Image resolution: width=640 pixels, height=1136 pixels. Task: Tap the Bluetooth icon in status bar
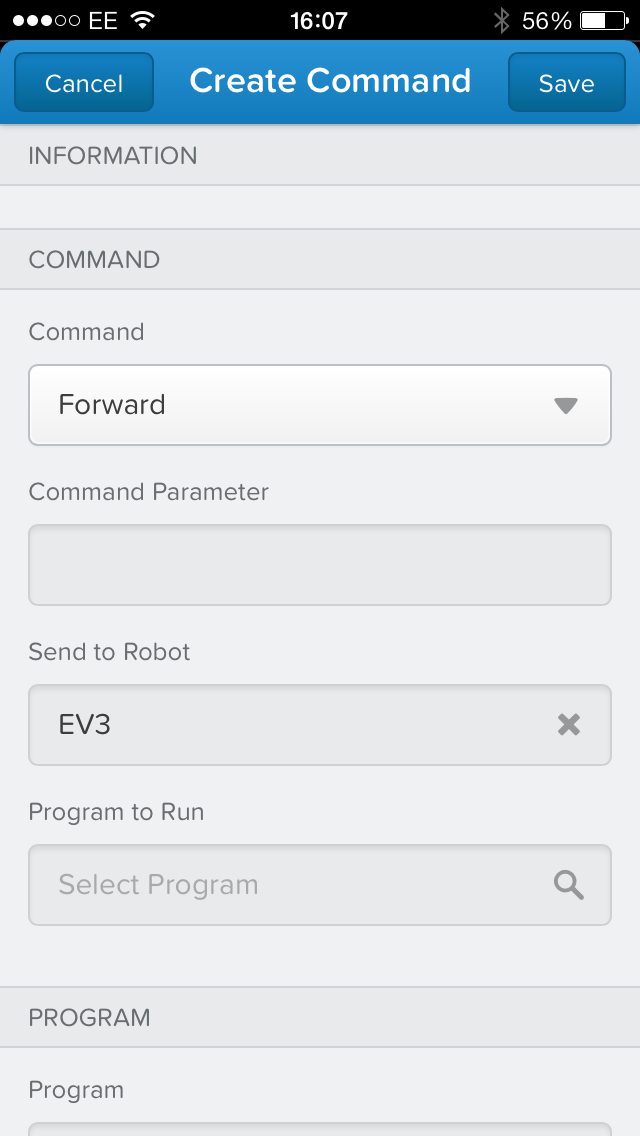coord(502,20)
